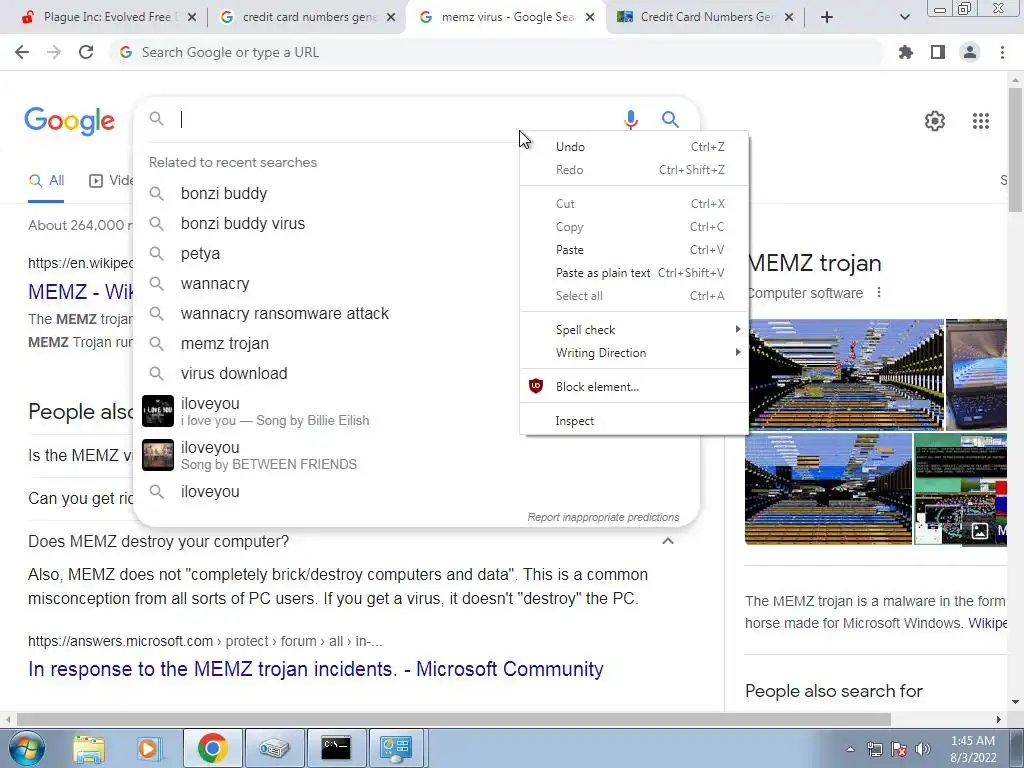1024x768 pixels.
Task: Open the control panel taskbar icon
Action: click(x=396, y=748)
